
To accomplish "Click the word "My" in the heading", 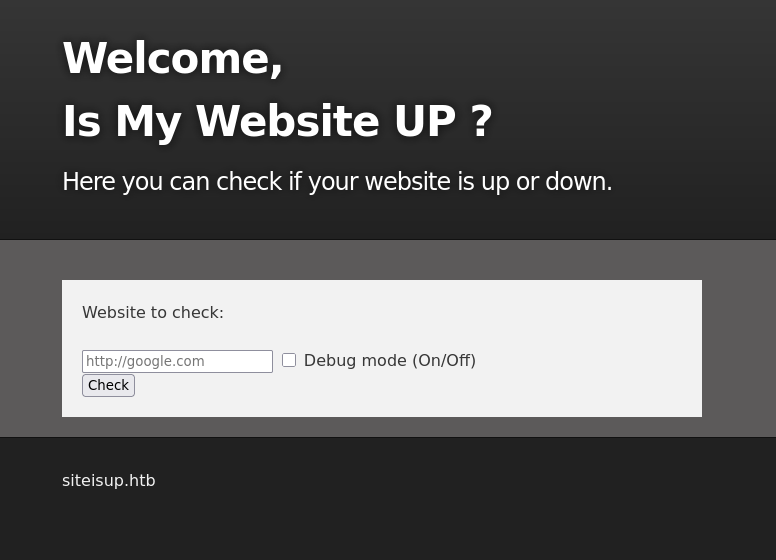I will point(147,122).
